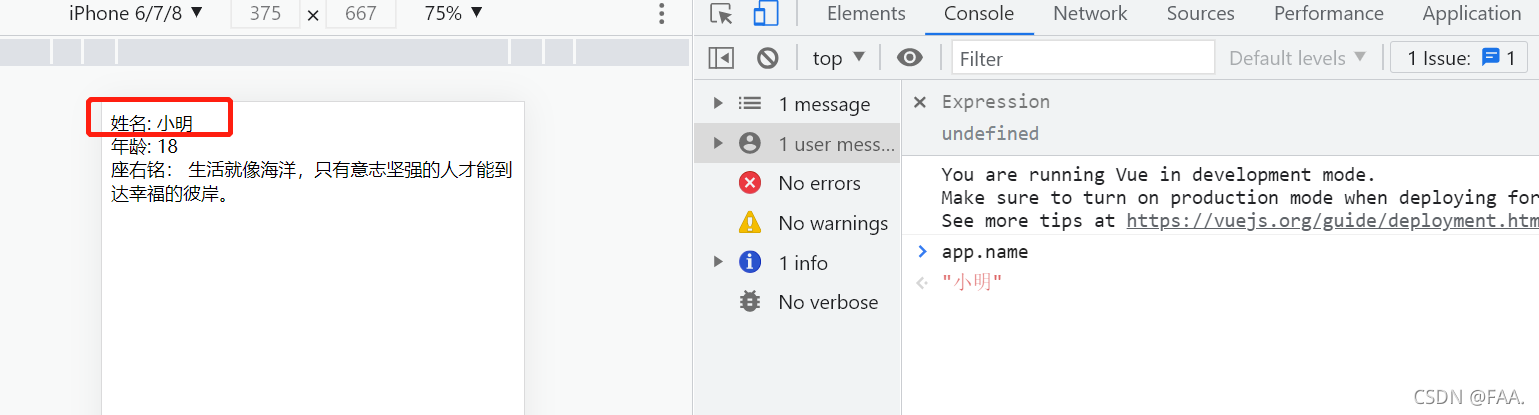Click the 1 Issue button
1539x415 pixels.
pos(1459,58)
